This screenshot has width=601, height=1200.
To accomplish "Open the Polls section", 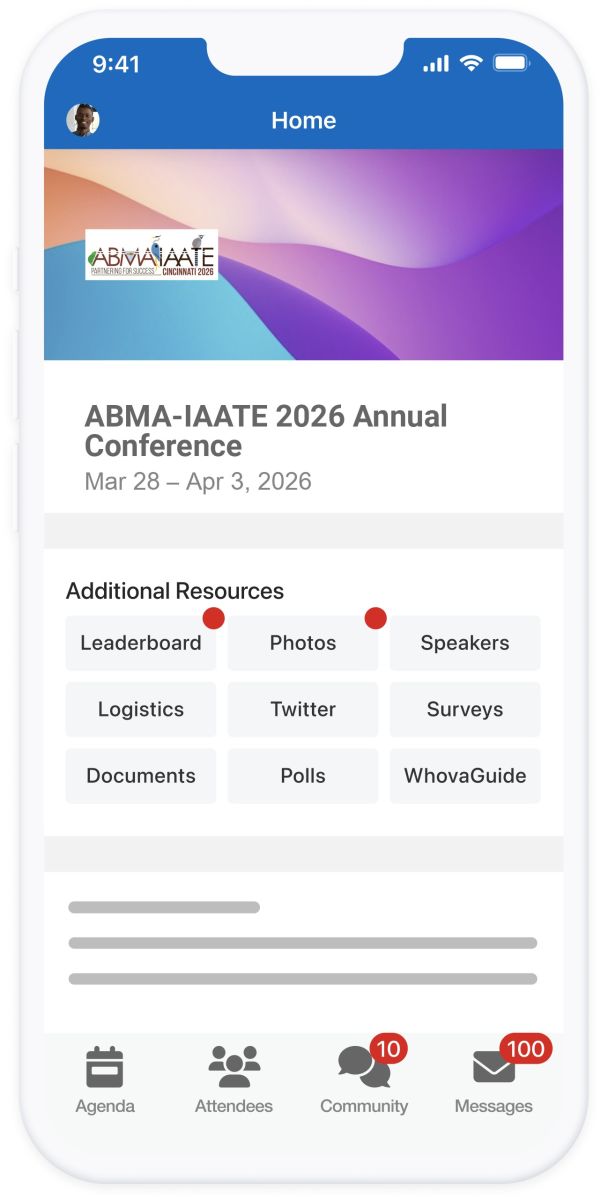I will (303, 776).
